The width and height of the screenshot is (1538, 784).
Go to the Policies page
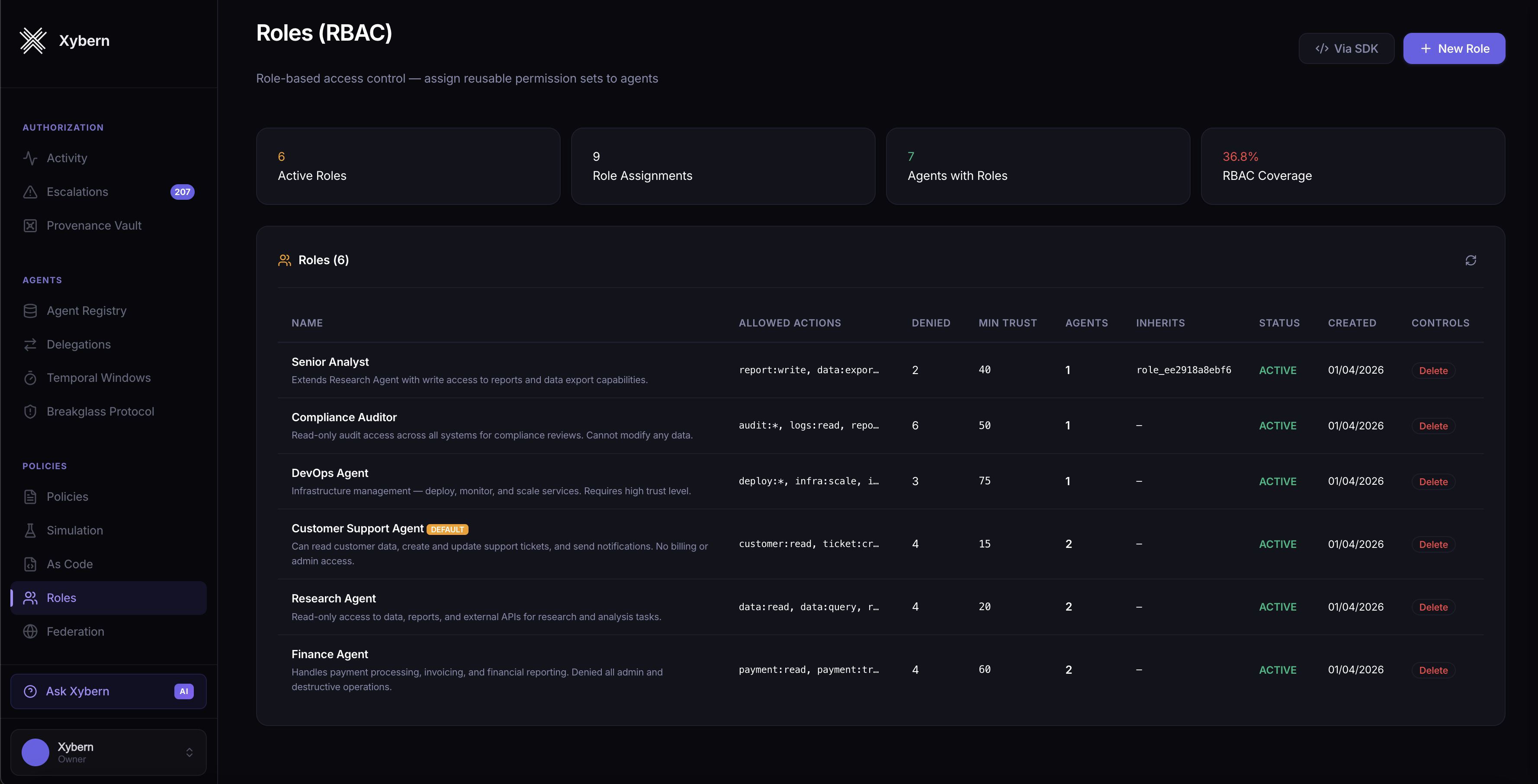pos(67,496)
